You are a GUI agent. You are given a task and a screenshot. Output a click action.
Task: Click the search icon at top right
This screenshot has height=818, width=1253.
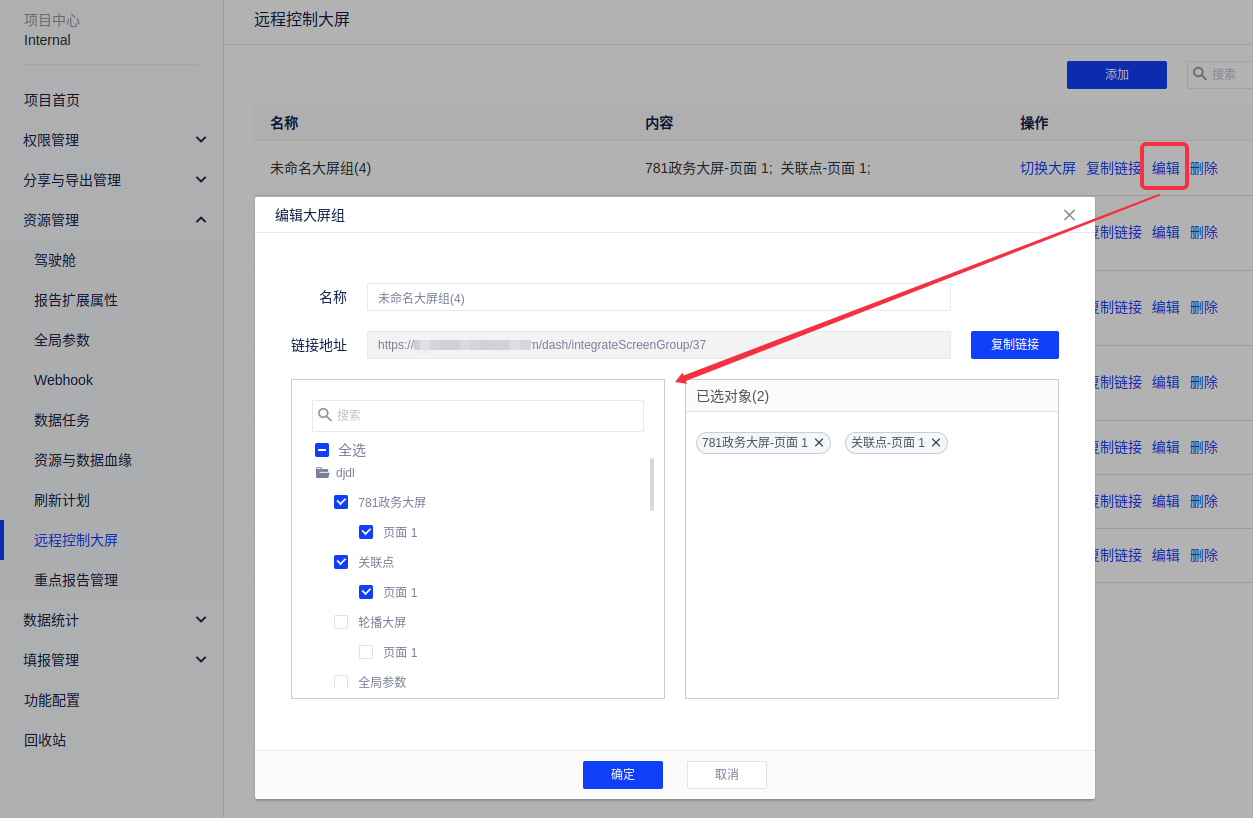[1200, 74]
